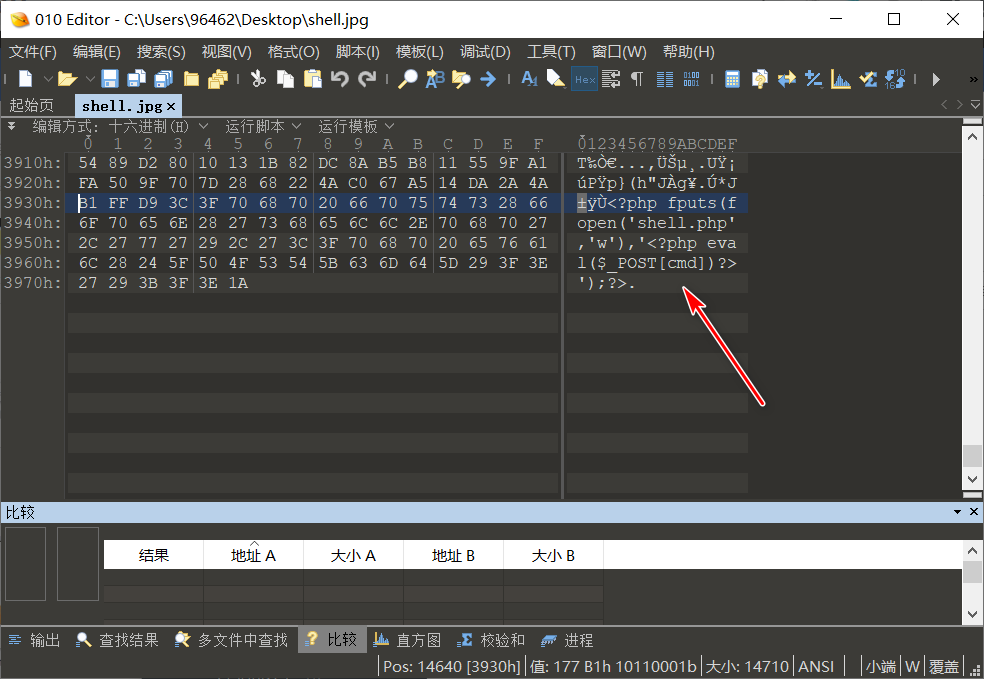
Task: Open the 格式(O) menu
Action: 293,51
